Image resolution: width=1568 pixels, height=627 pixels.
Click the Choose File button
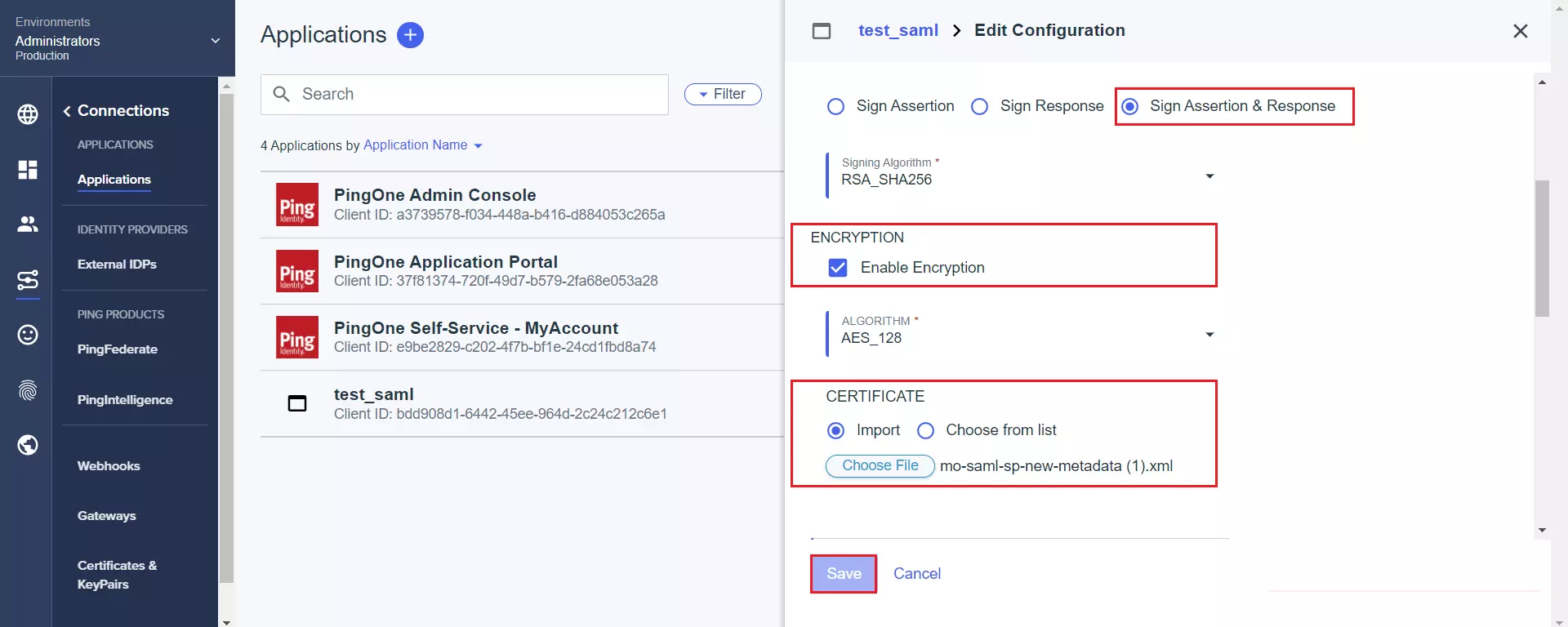tap(880, 465)
